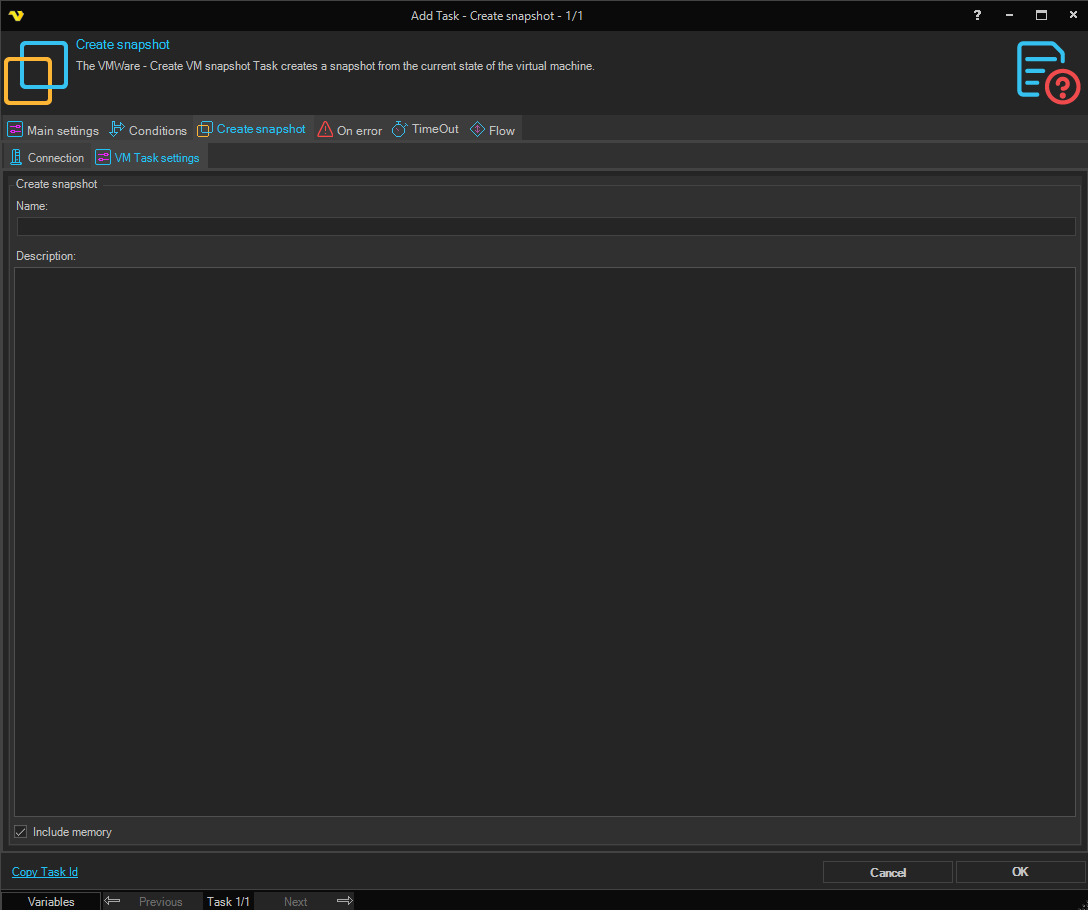Select the Create snapshot tab
This screenshot has width=1088, height=910.
tap(252, 130)
